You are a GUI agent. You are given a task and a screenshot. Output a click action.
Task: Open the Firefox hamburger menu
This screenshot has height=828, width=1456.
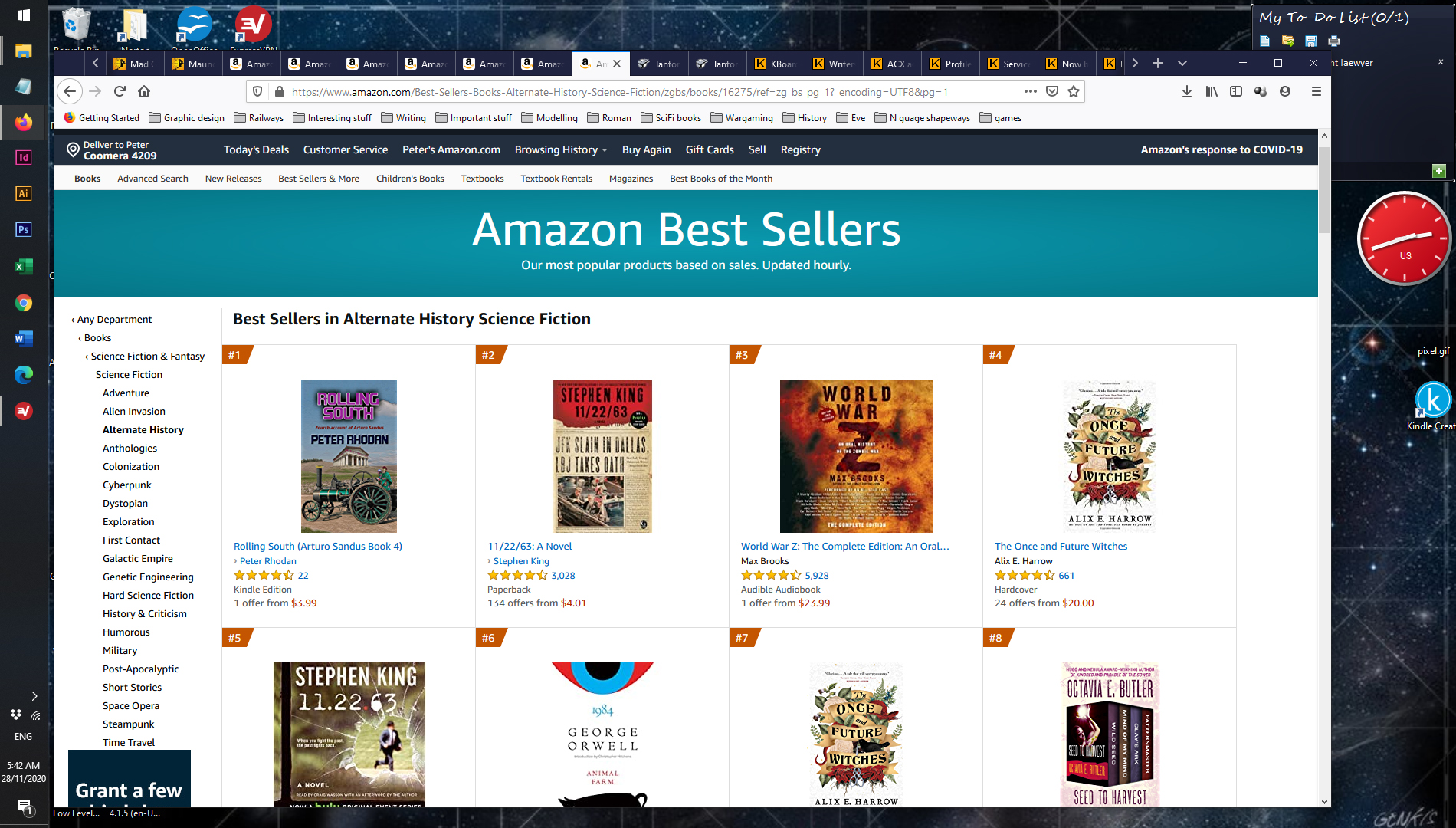click(1317, 91)
